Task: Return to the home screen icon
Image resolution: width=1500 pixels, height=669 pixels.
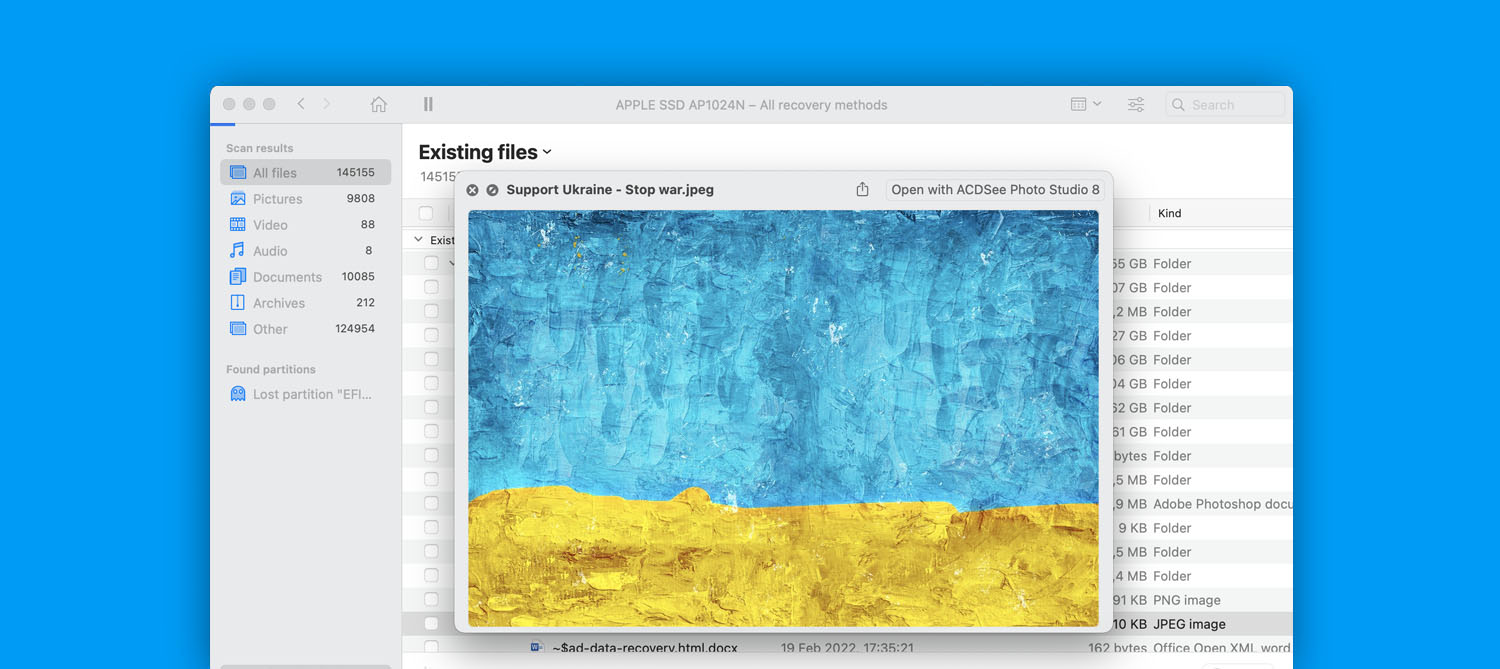Action: click(x=378, y=104)
